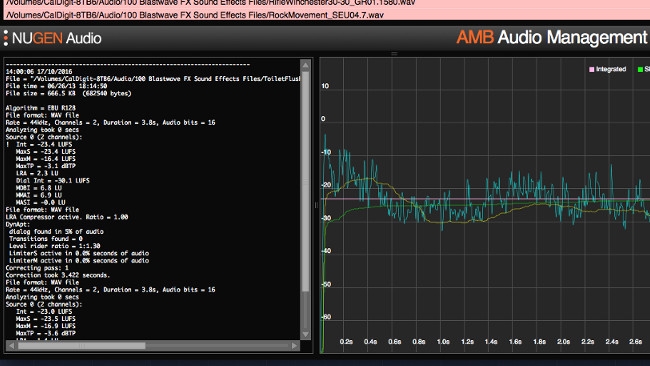Click the Int = -23.0 LUFS line
This screenshot has height=366, width=650.
coord(44,312)
